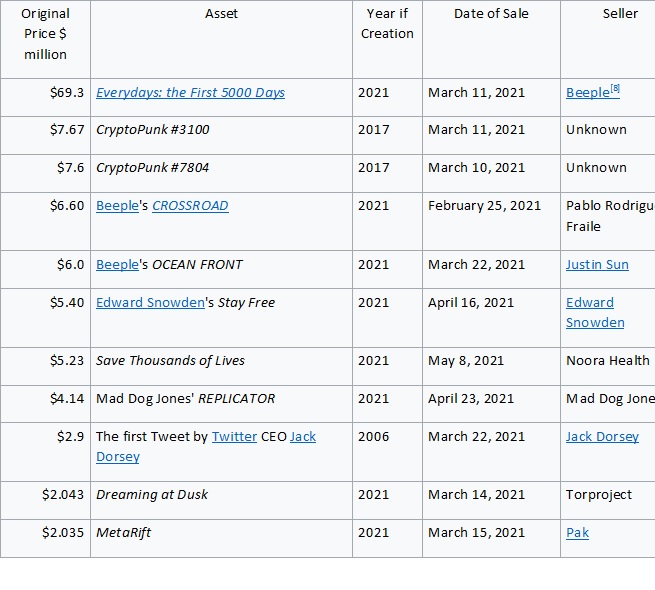Click Edward Snowden link in Seller column
655x590 pixels.
point(595,313)
